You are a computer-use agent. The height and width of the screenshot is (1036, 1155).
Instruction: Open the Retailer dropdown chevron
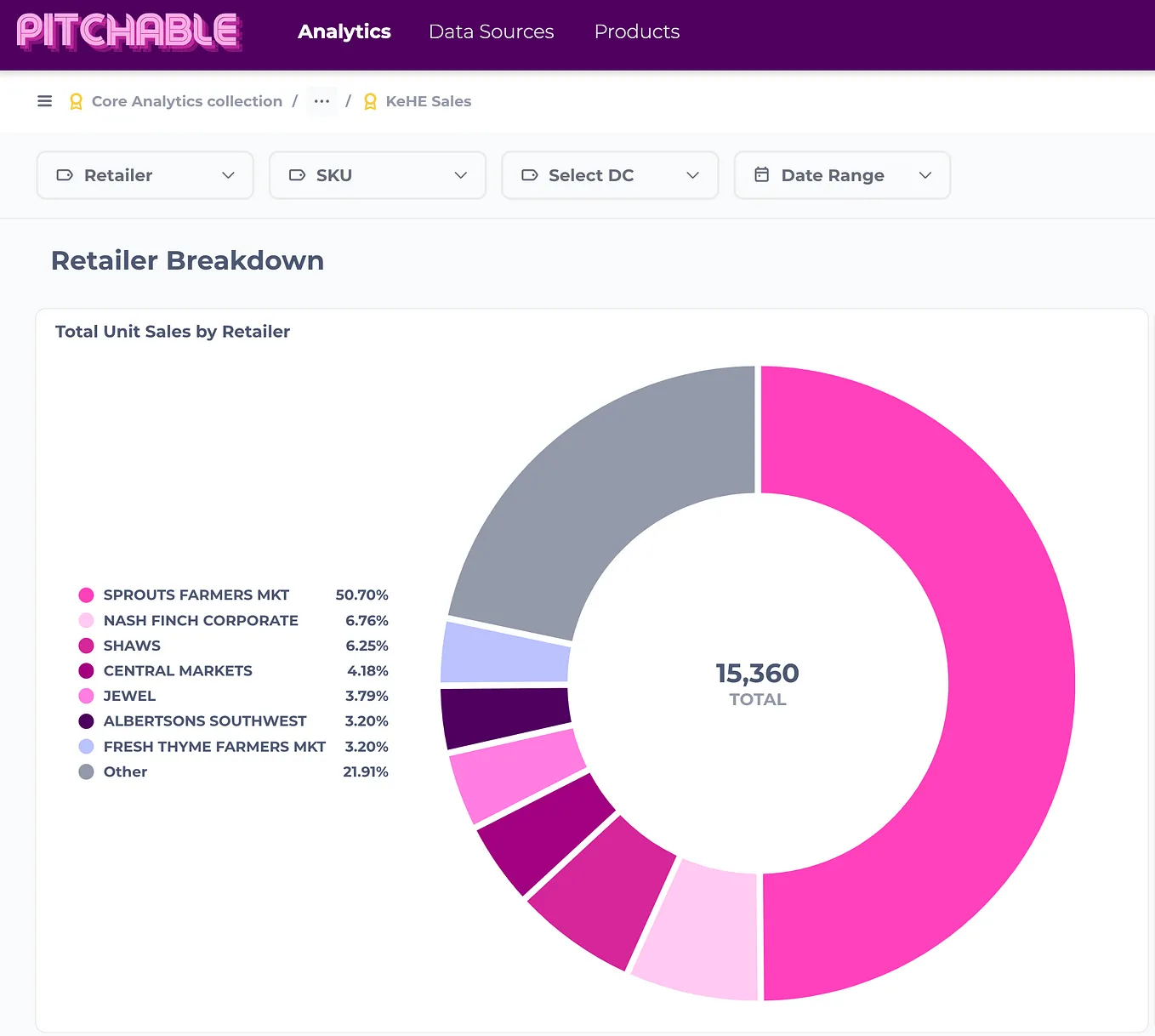click(228, 175)
